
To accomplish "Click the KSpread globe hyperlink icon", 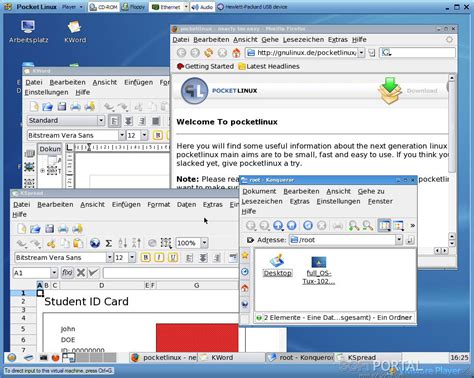I will (x=95, y=243).
